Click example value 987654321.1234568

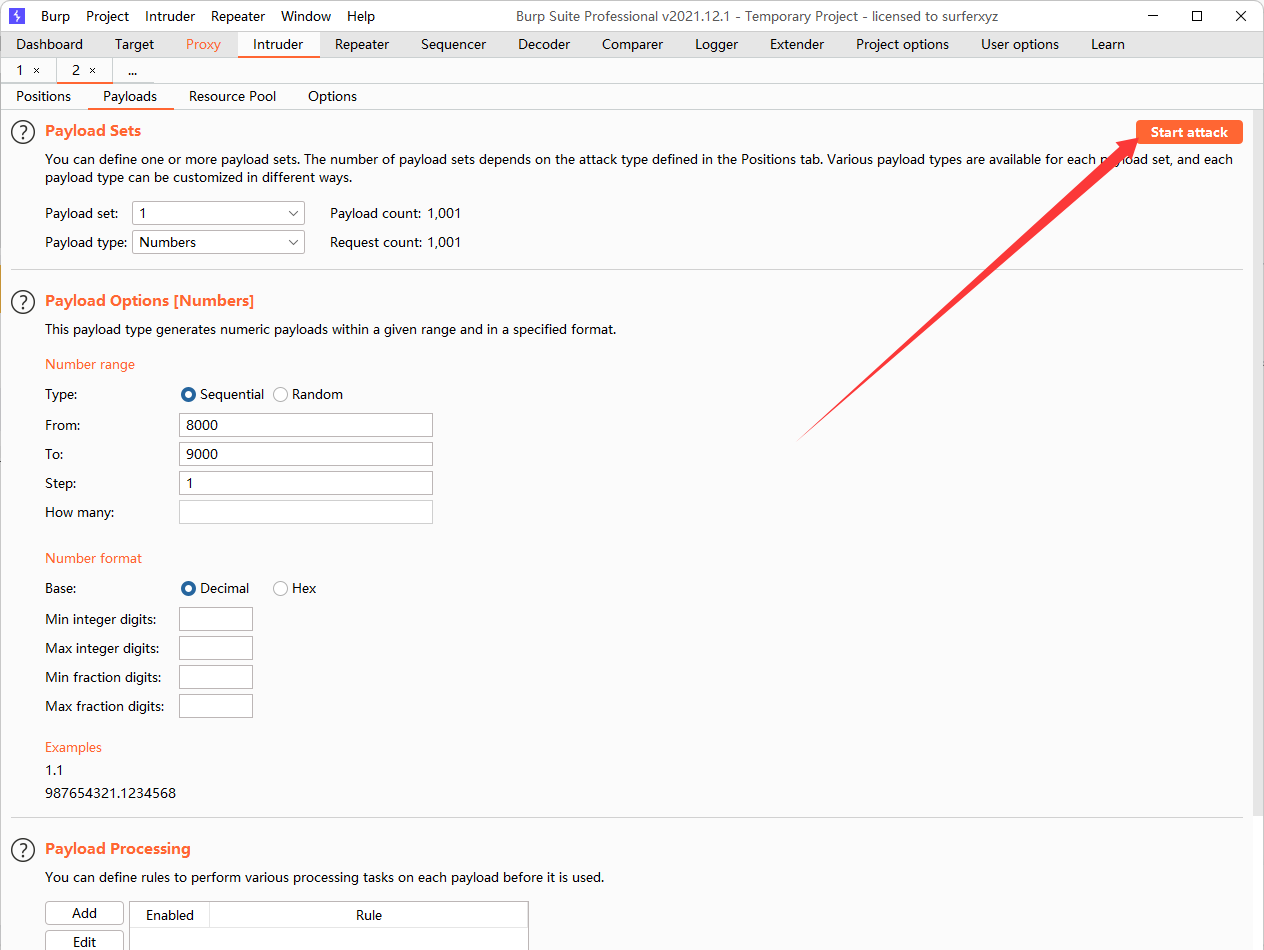click(110, 793)
